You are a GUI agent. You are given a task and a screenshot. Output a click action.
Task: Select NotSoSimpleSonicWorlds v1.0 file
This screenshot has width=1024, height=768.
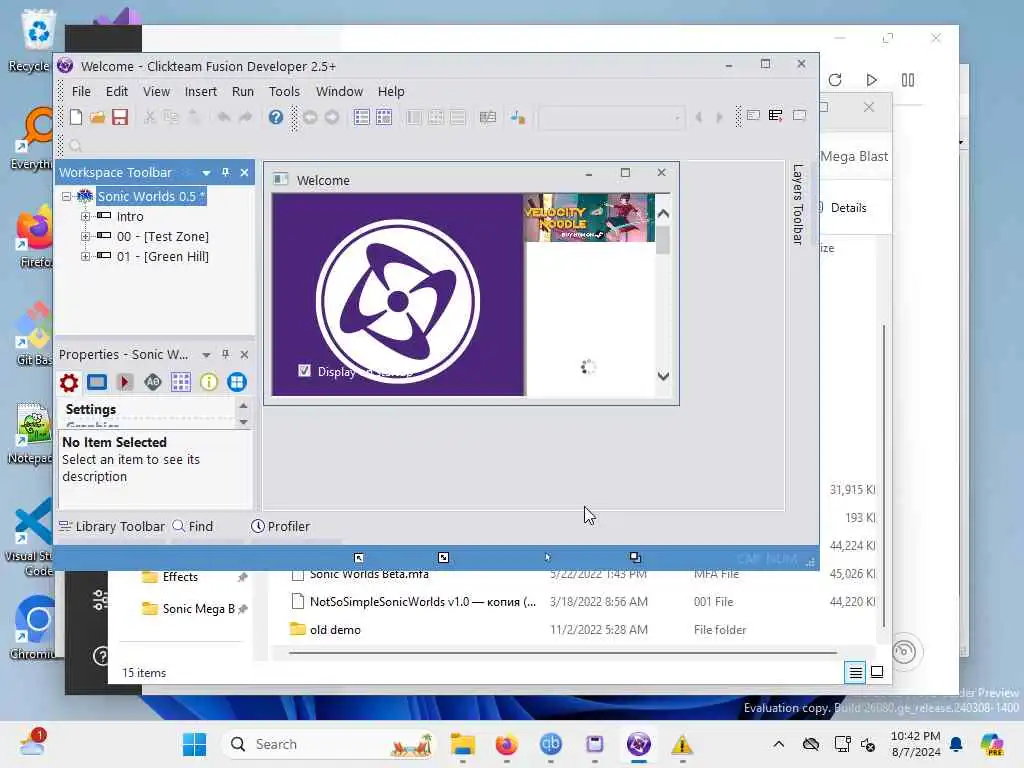point(423,601)
